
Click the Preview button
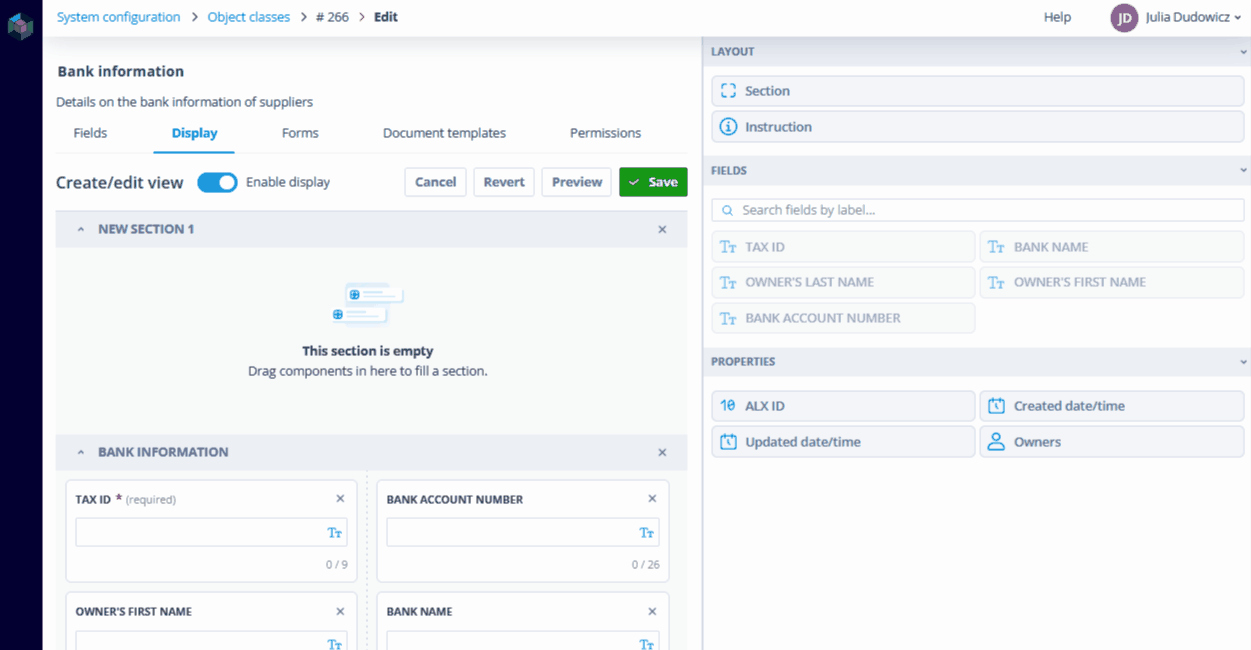click(x=577, y=182)
